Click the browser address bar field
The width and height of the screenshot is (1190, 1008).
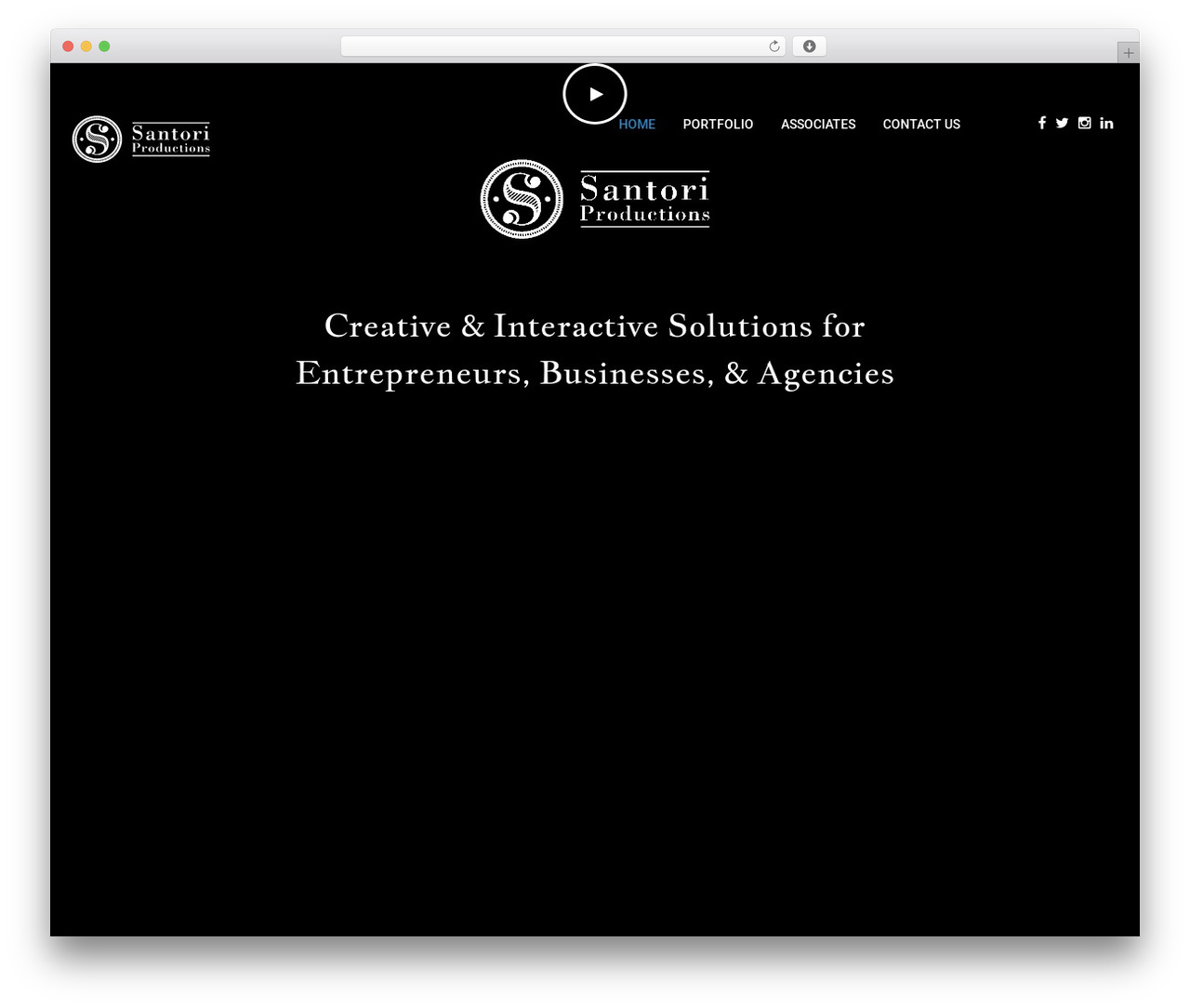click(563, 46)
